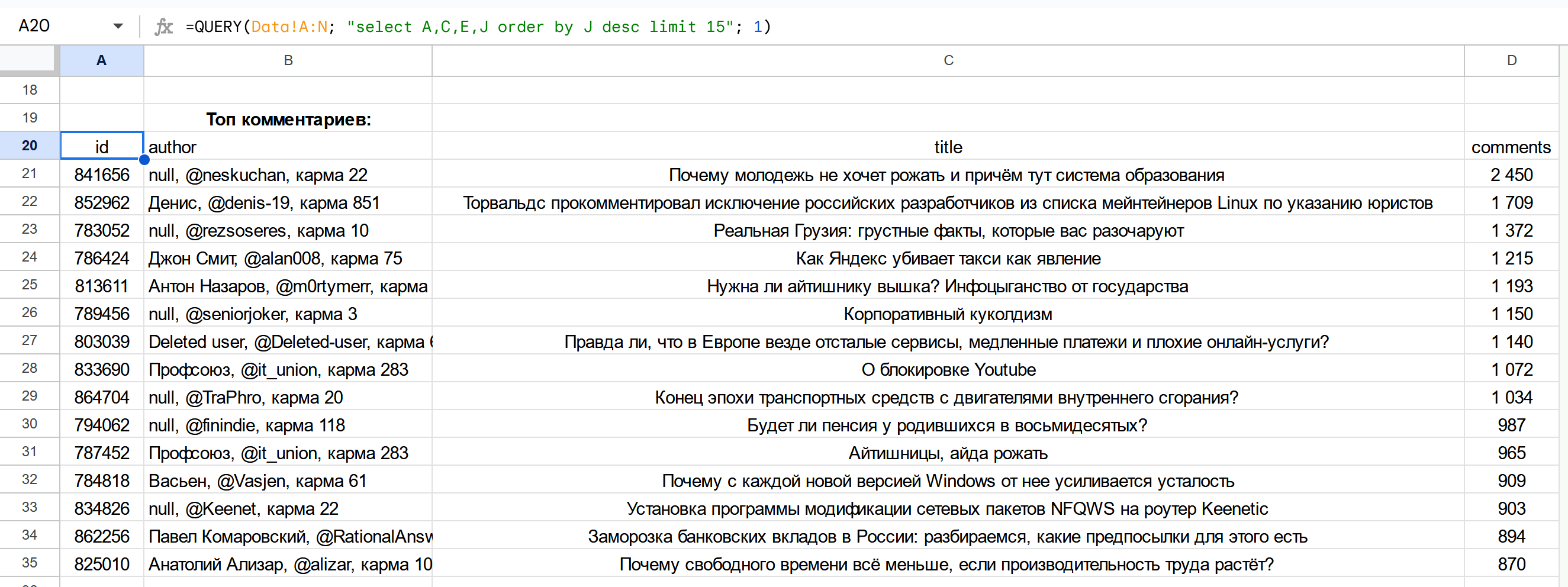Select column A header
This screenshot has height=587, width=1568.
(x=102, y=60)
